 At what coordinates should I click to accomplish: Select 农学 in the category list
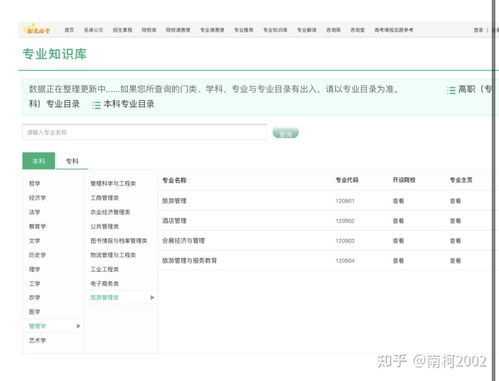[x=34, y=298]
